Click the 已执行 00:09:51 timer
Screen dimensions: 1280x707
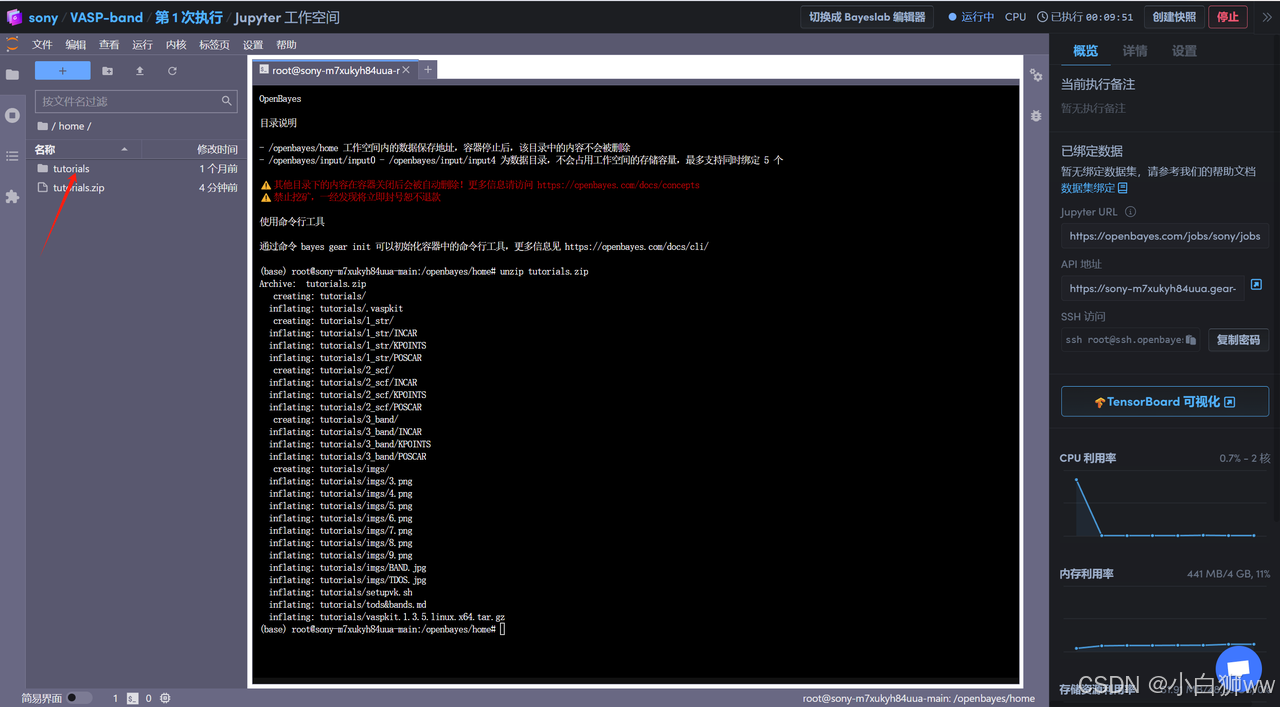(1085, 17)
